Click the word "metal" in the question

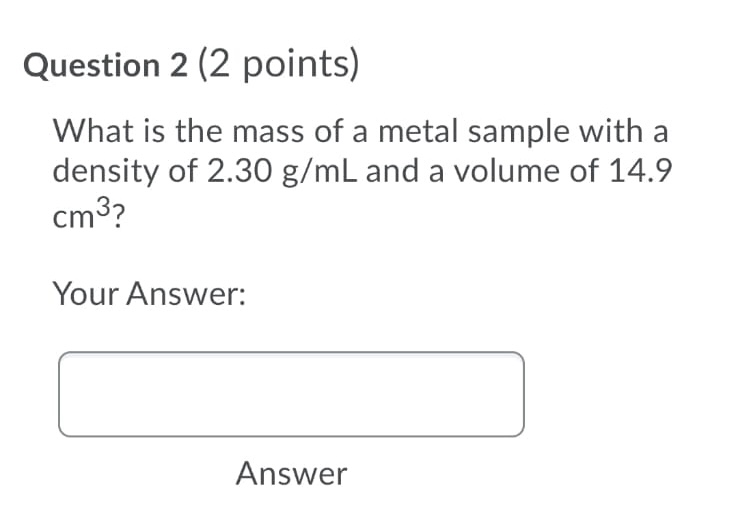(415, 131)
